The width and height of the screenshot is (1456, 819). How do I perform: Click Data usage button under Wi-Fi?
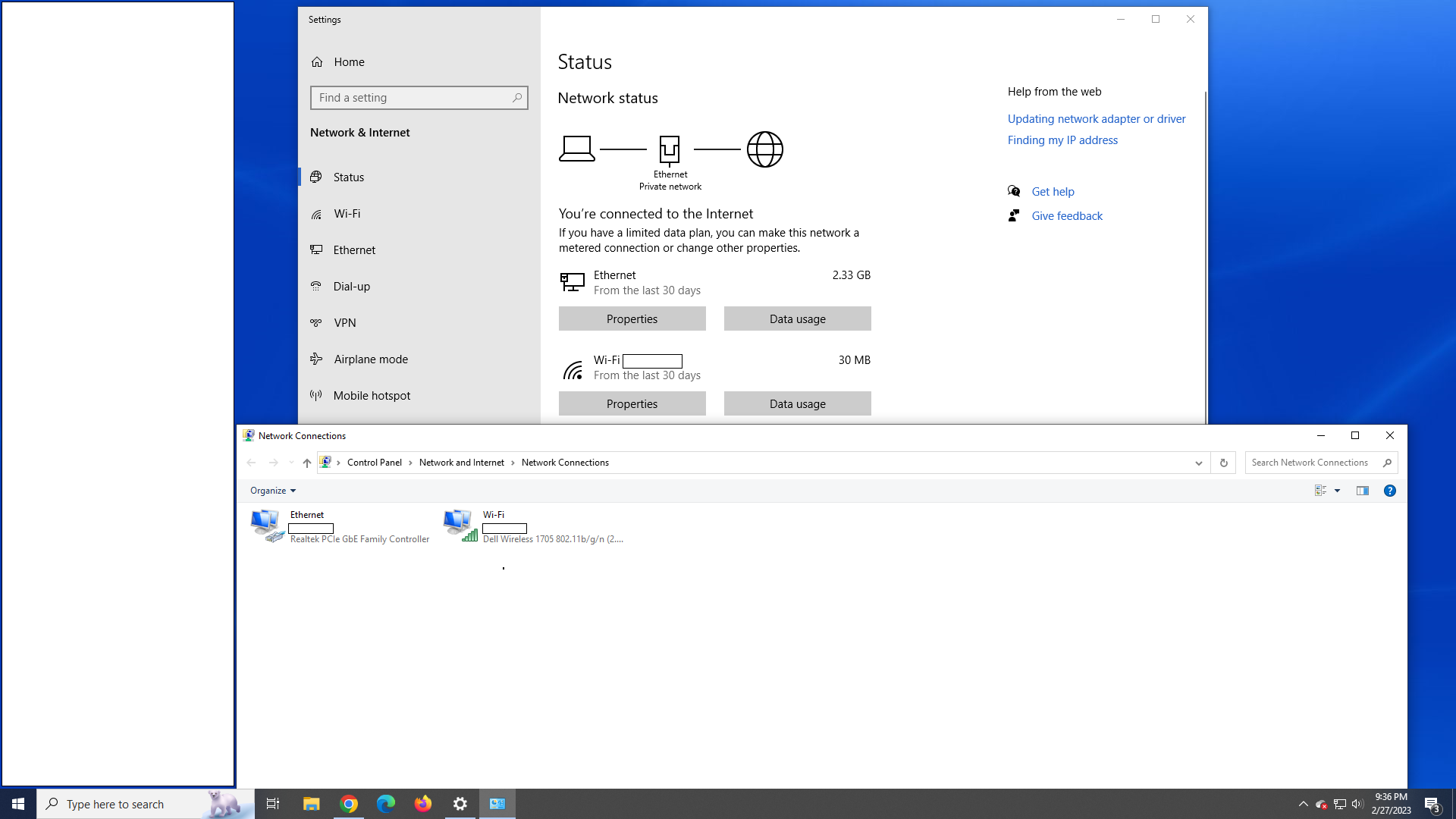[x=798, y=404]
